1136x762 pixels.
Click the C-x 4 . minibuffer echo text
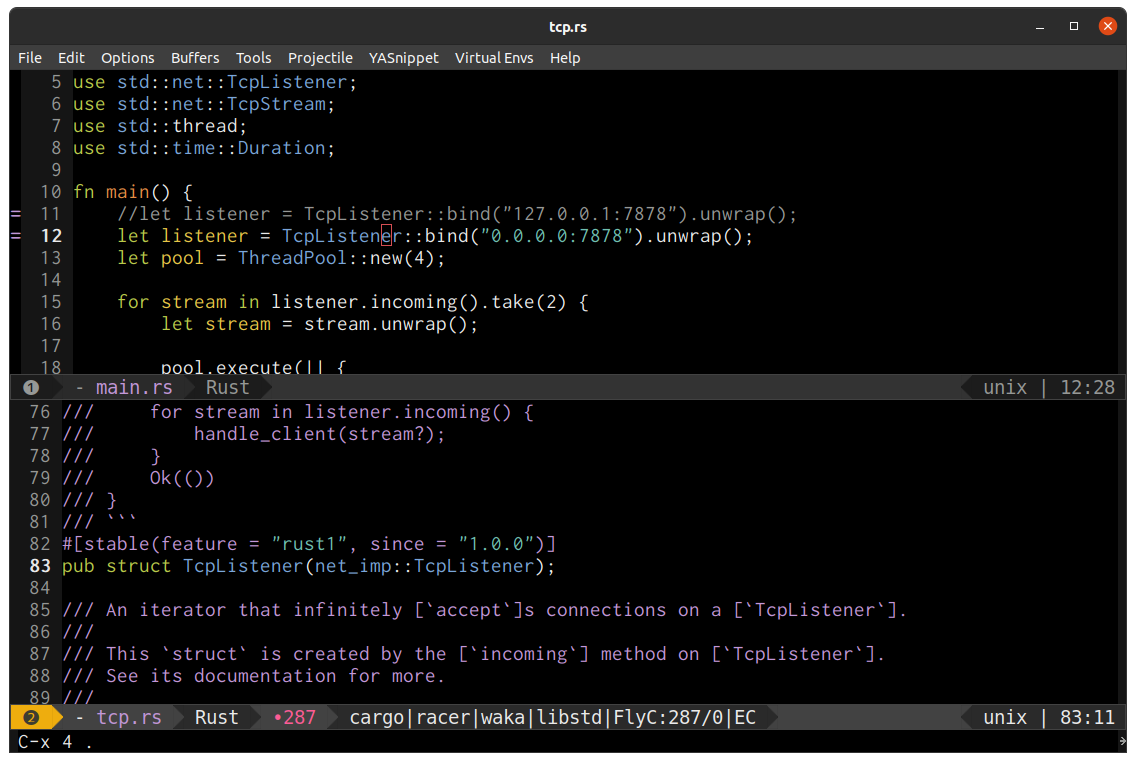pos(55,742)
